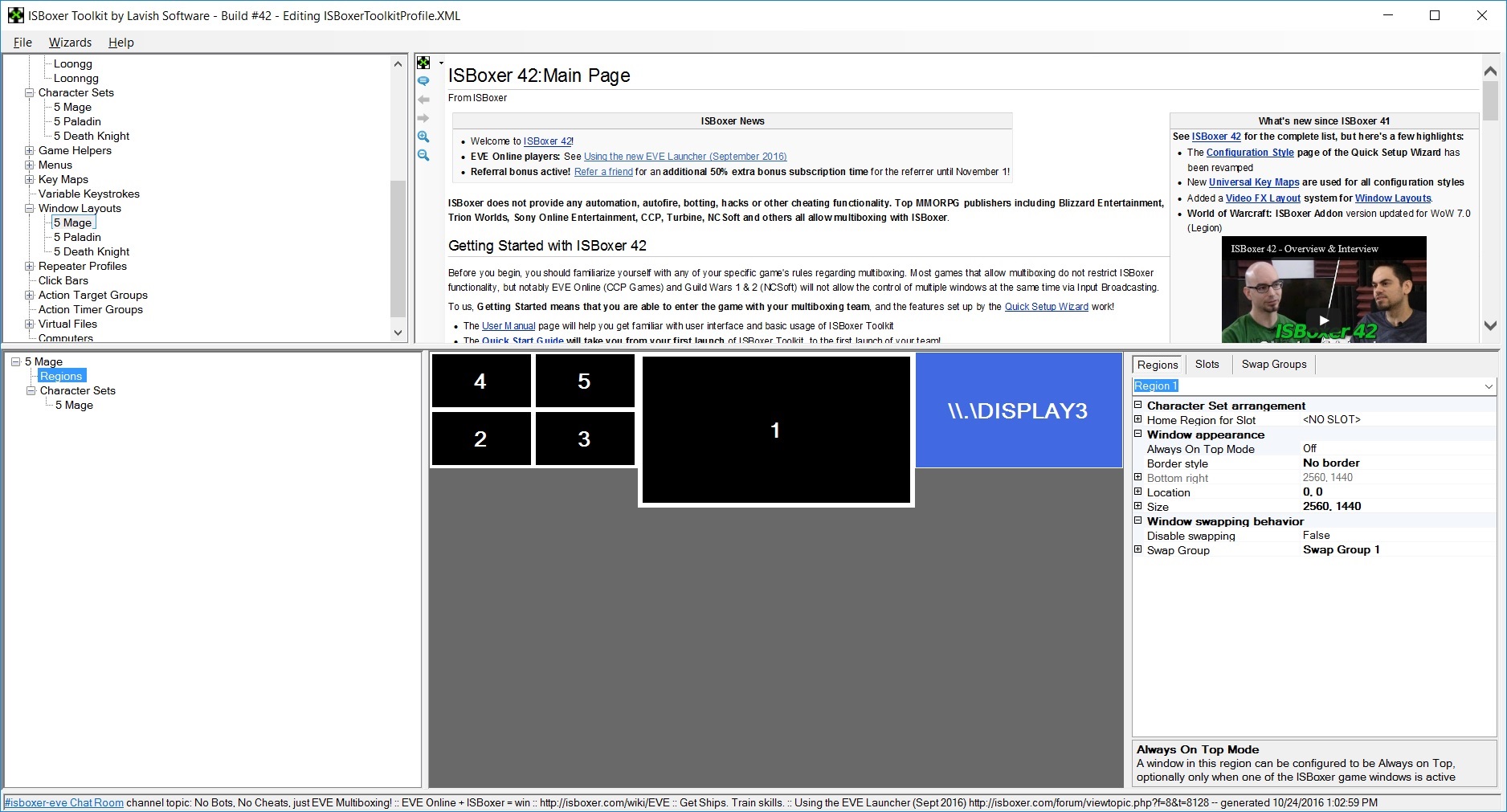
Task: Collapse the 5 Mage root node in bottom tree
Action: pyautogui.click(x=15, y=361)
